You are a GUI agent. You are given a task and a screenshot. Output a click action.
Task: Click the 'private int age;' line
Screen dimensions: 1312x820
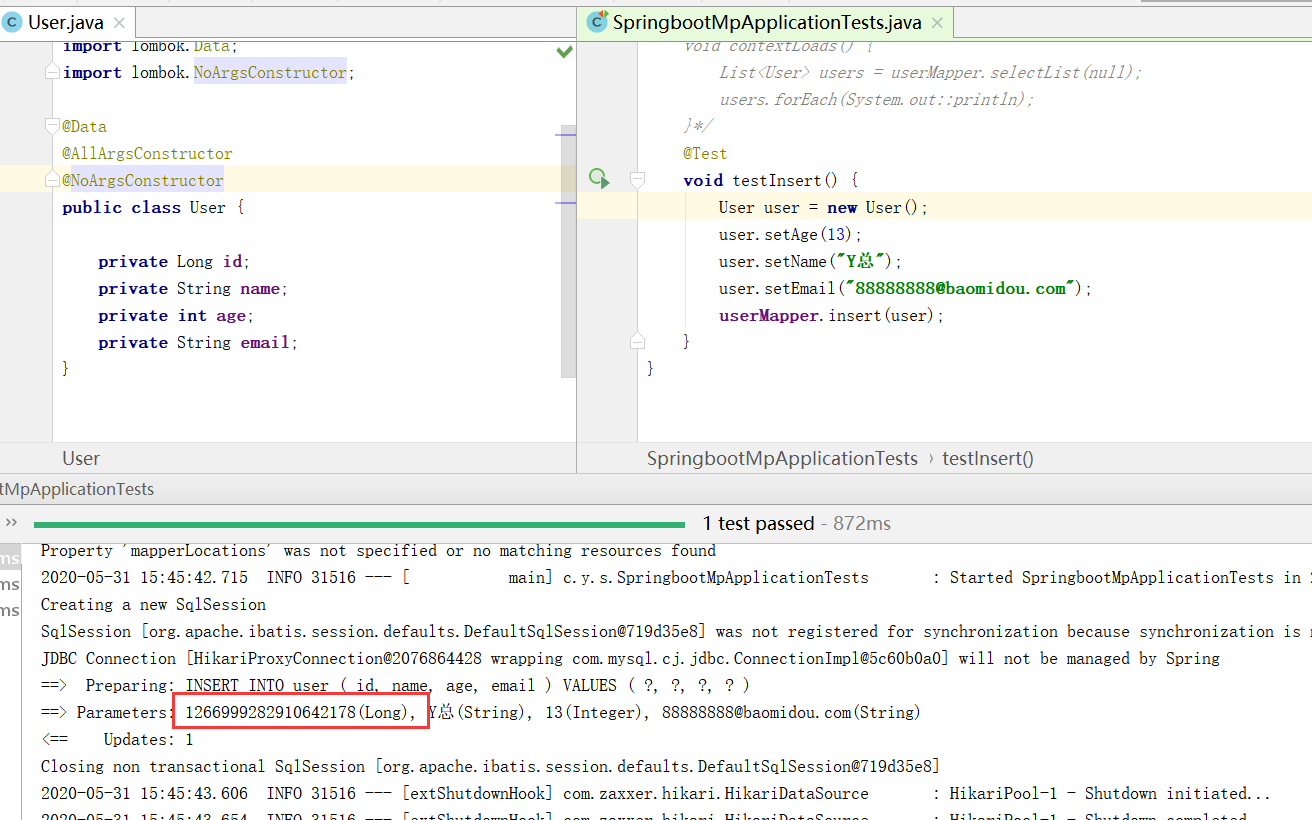tap(176, 315)
